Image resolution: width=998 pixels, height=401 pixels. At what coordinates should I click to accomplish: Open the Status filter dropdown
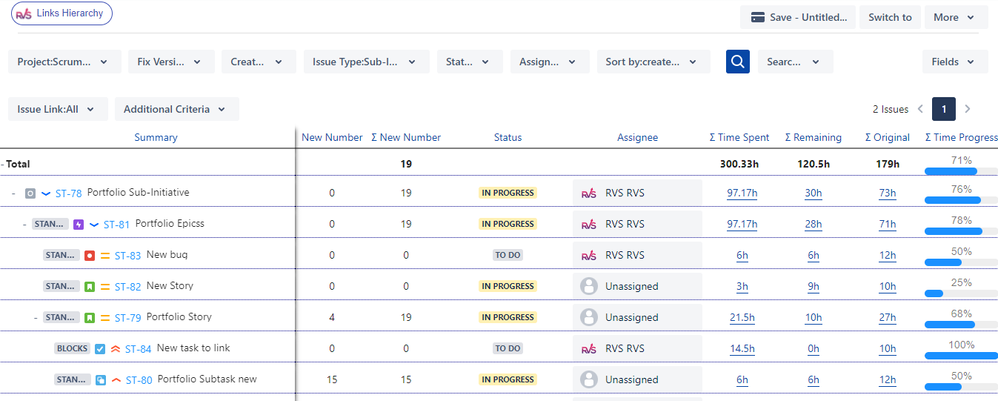point(470,62)
